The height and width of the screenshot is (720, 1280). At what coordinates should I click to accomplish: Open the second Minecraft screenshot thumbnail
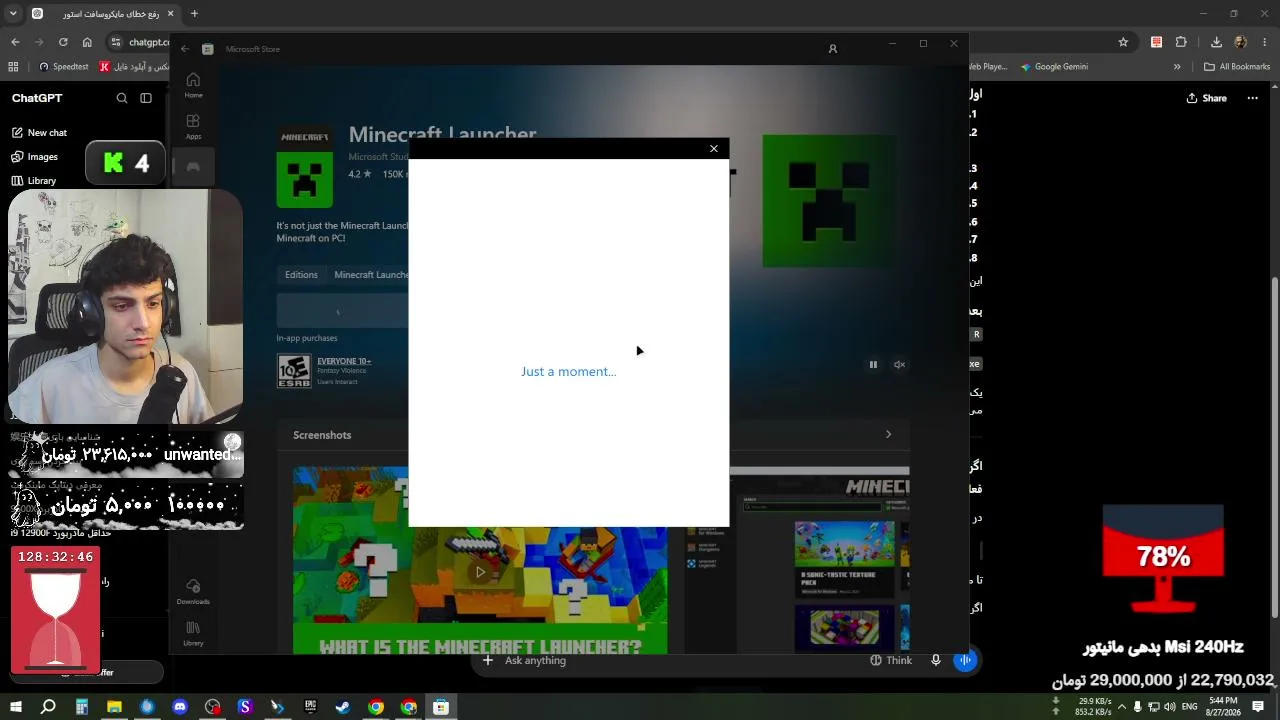click(820, 560)
